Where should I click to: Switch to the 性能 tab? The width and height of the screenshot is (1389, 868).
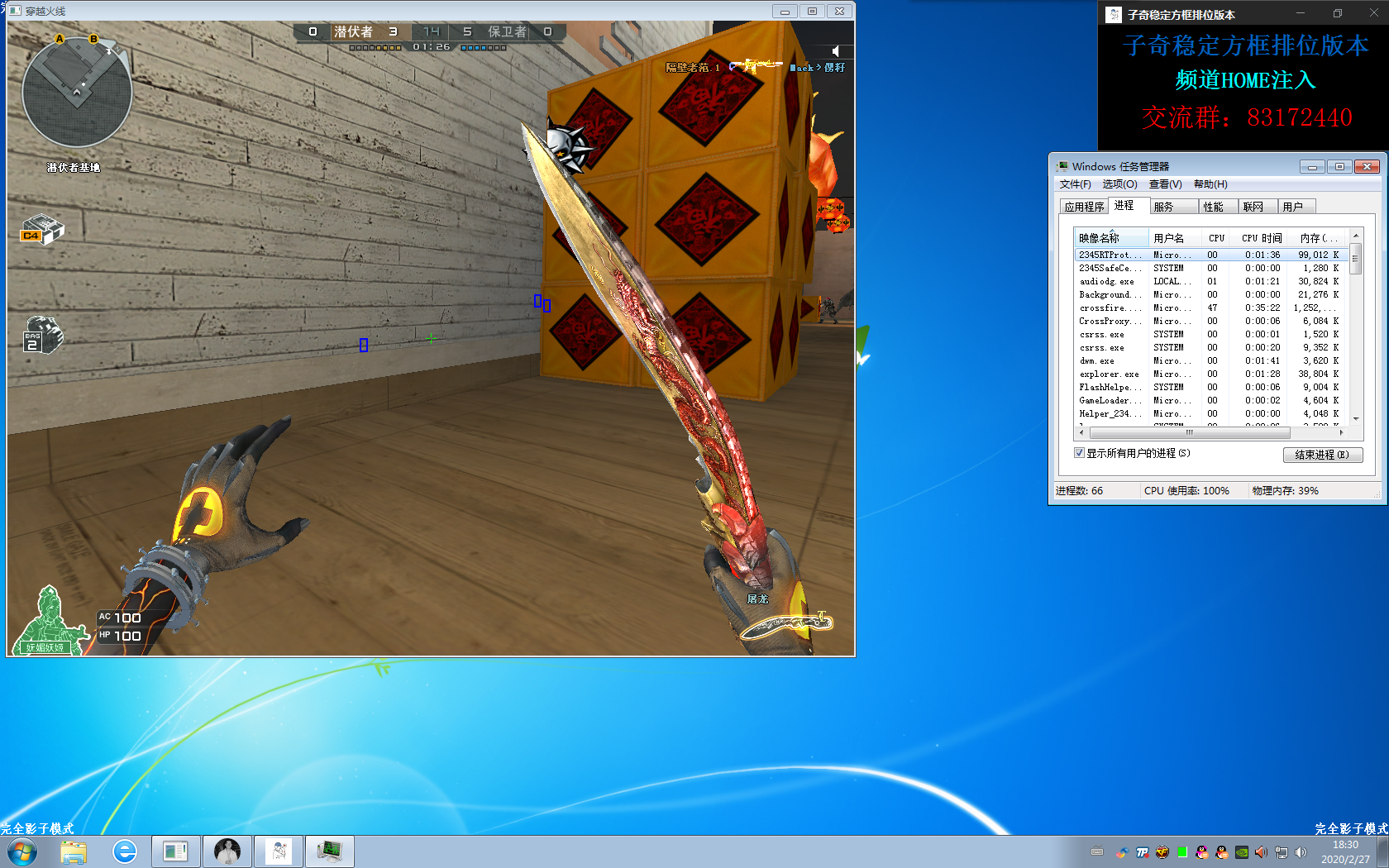pos(1218,207)
